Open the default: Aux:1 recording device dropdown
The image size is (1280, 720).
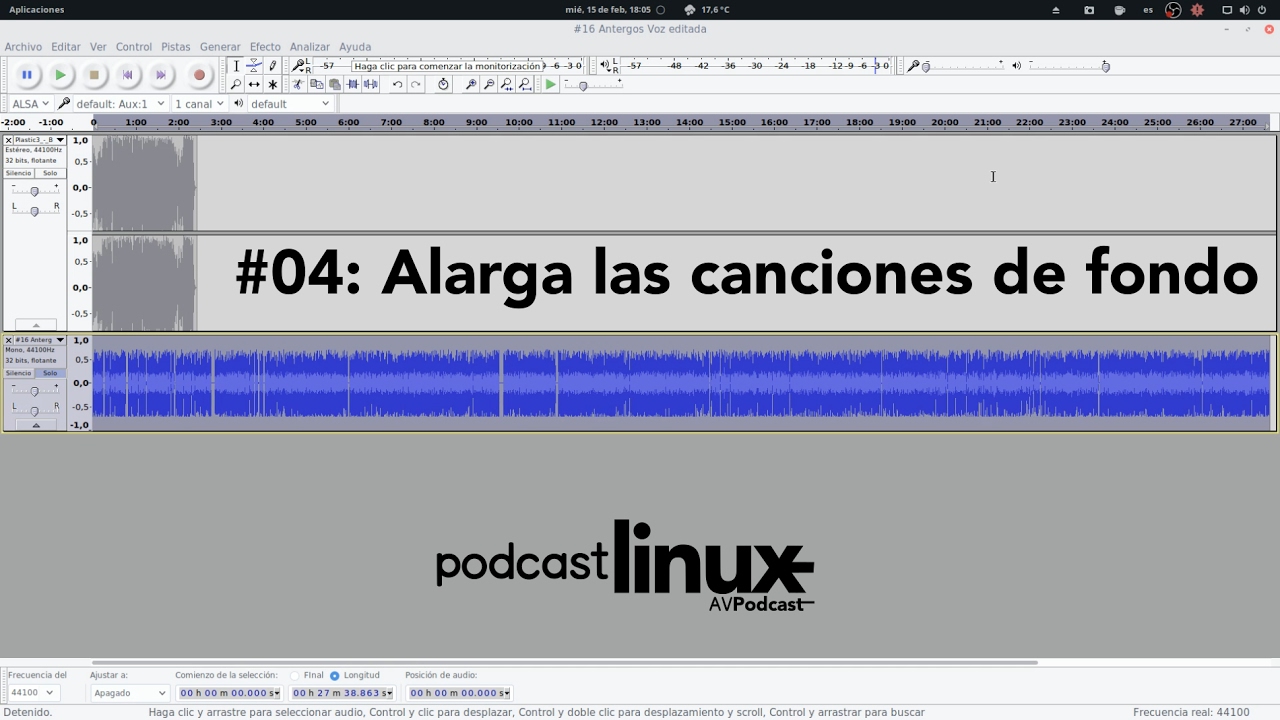[x=119, y=104]
